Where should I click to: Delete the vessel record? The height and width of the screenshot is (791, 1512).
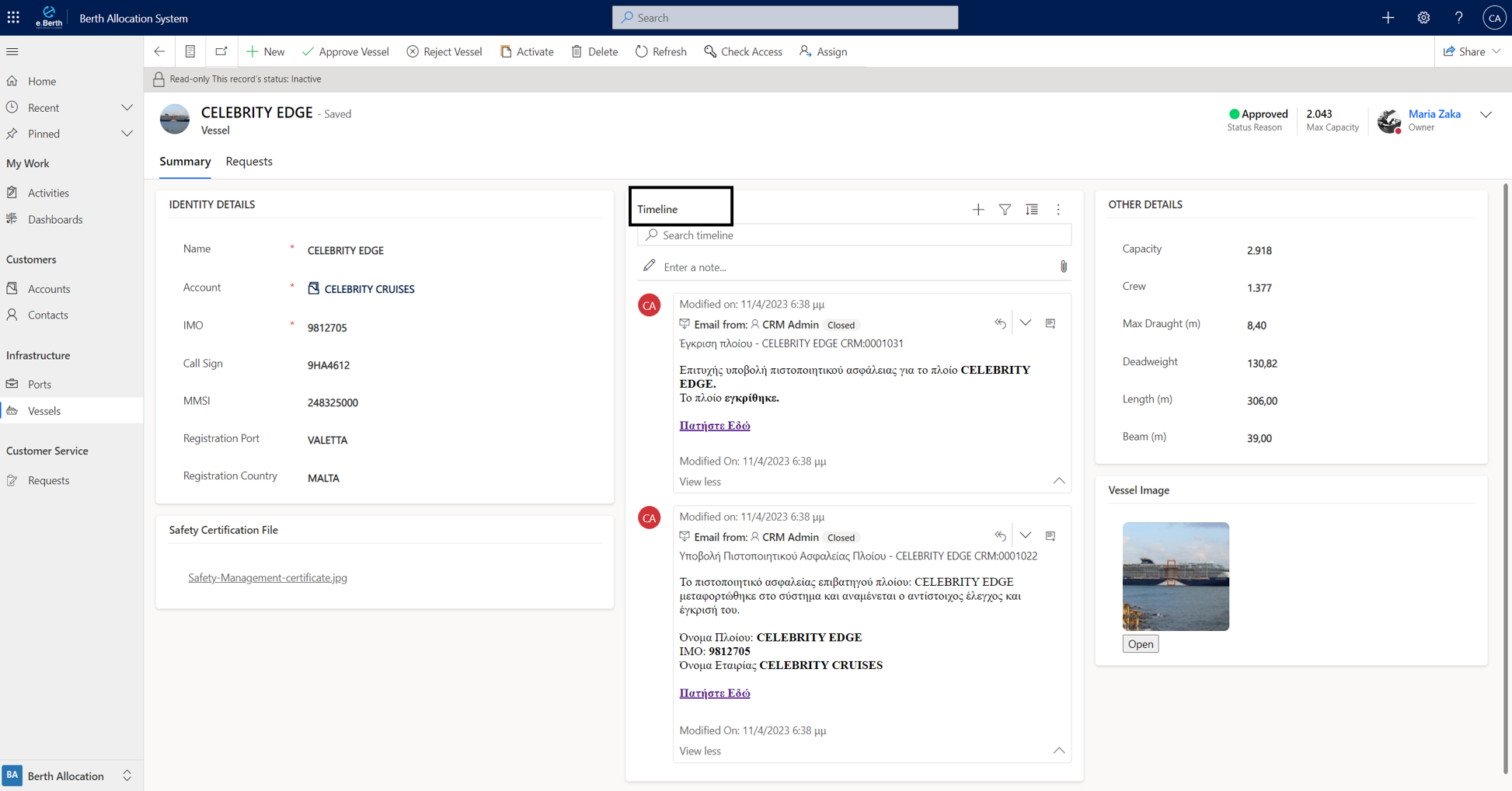[594, 51]
